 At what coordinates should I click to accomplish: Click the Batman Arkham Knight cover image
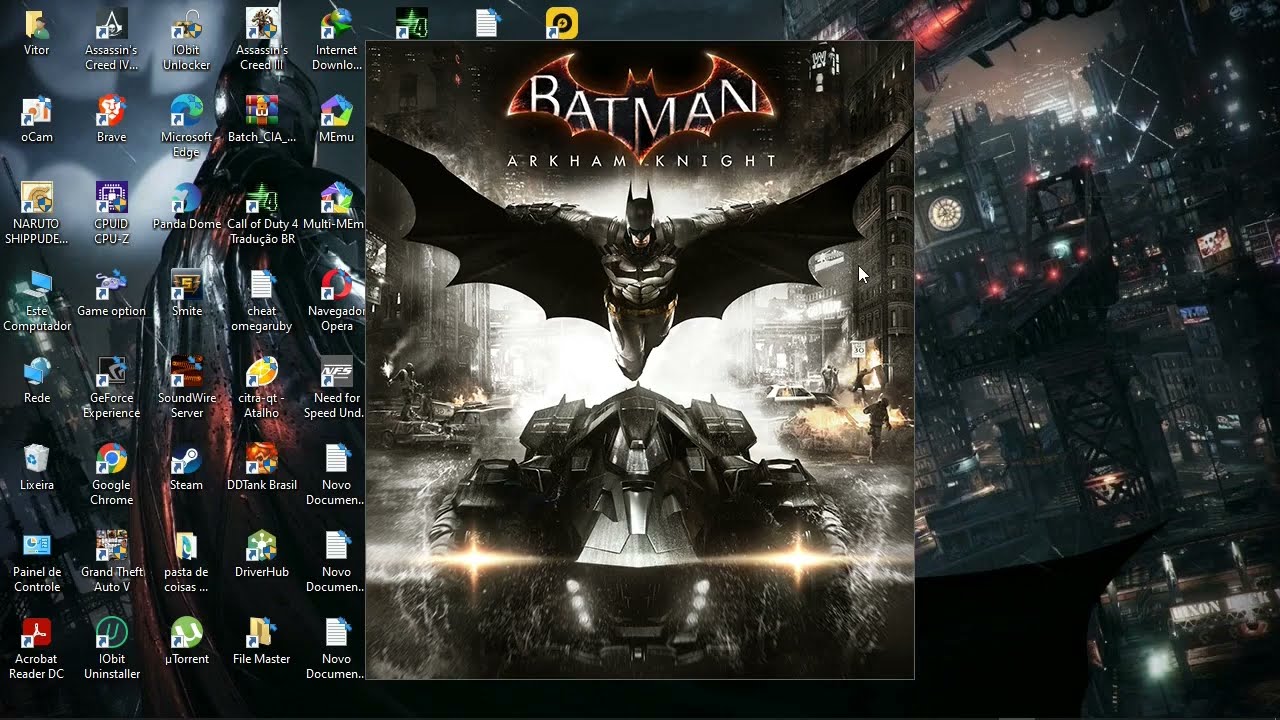(x=640, y=361)
